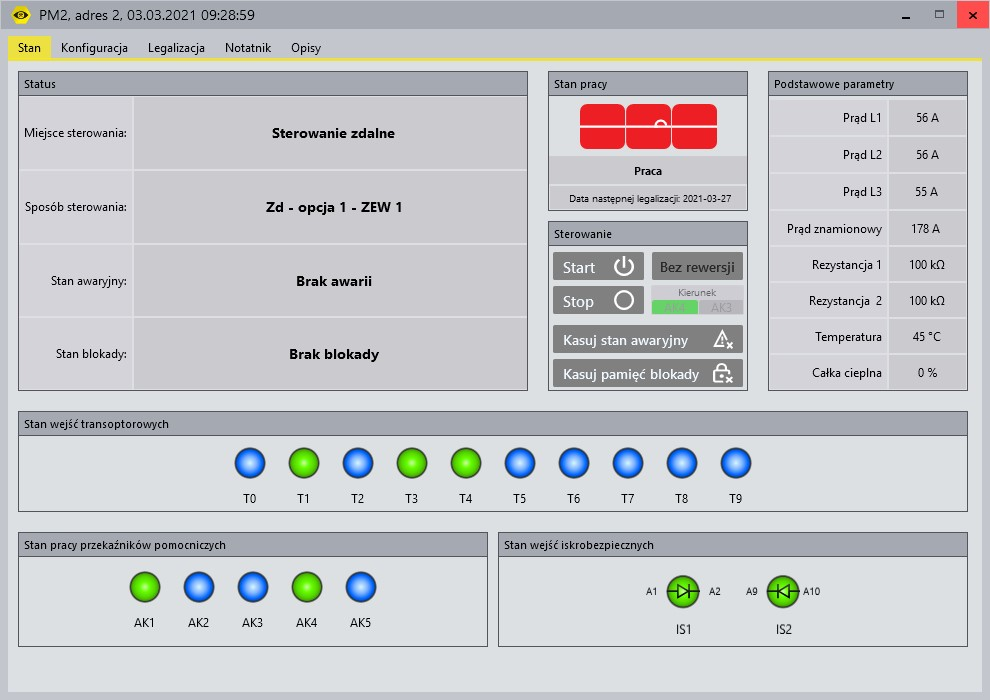Click Temperatura value 45 °C

(926, 336)
